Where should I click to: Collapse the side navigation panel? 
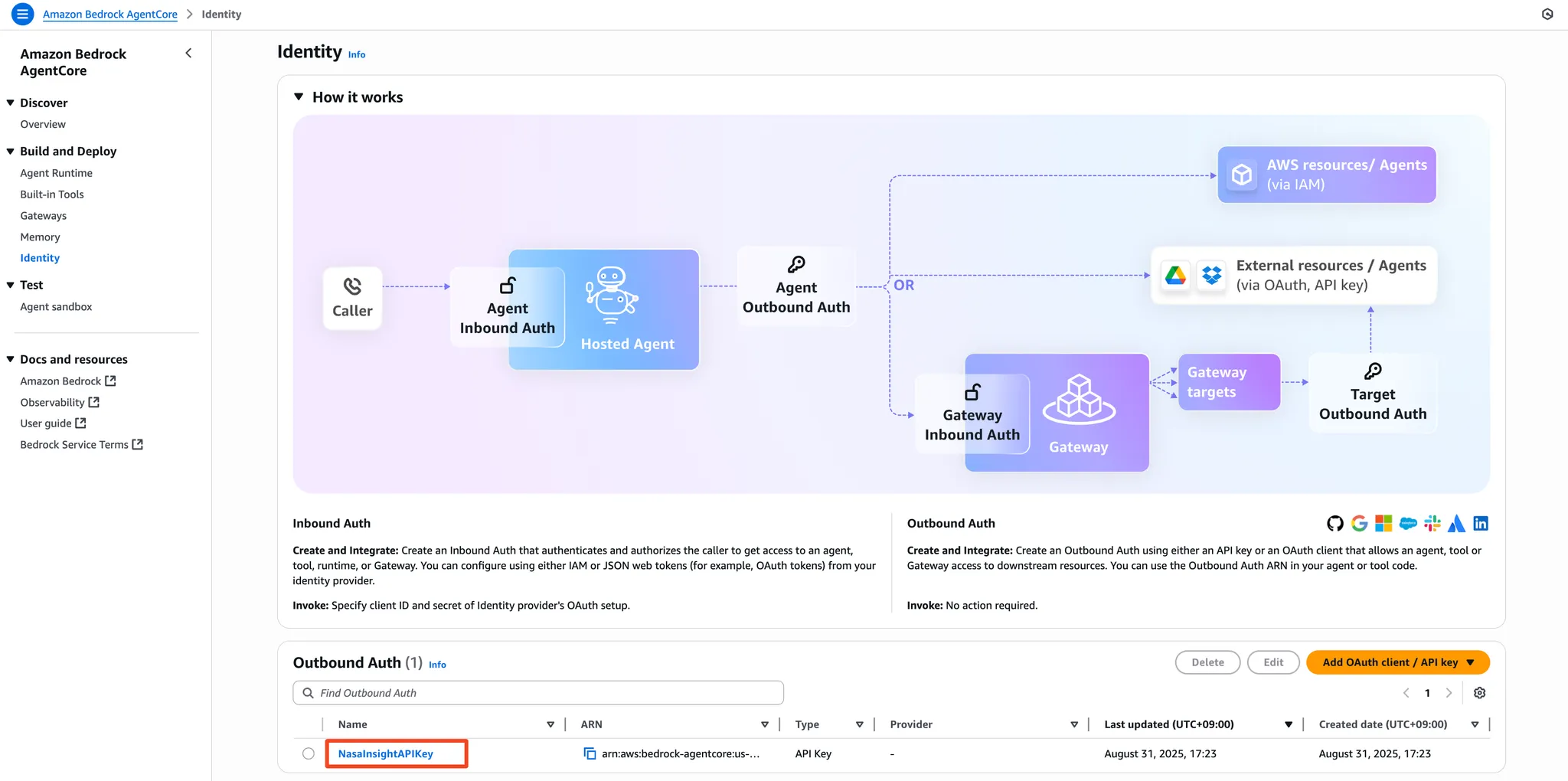point(188,53)
